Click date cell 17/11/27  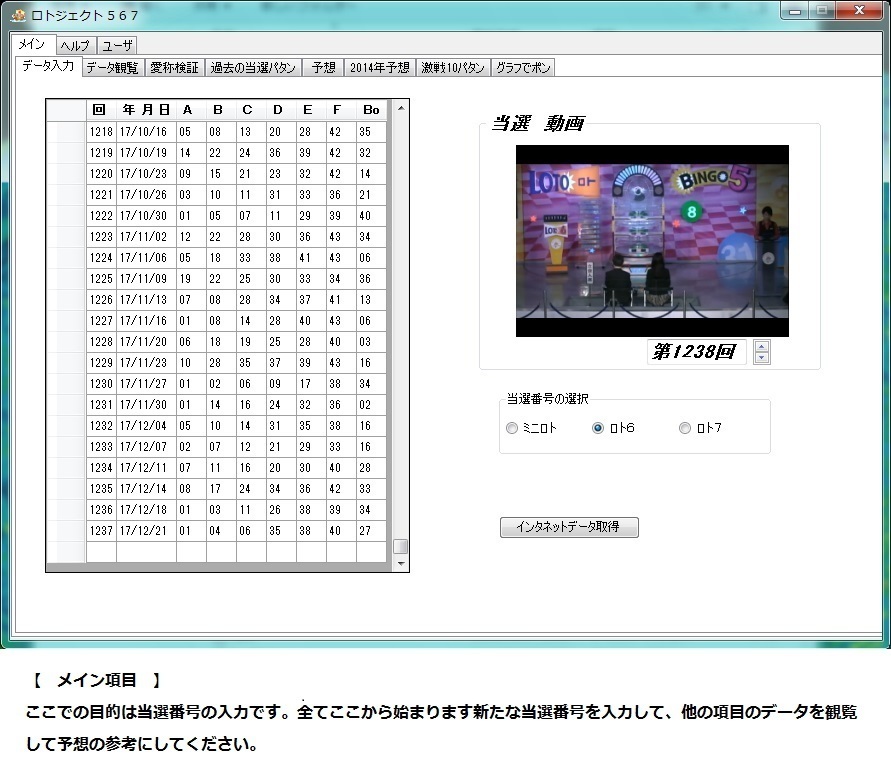(146, 384)
